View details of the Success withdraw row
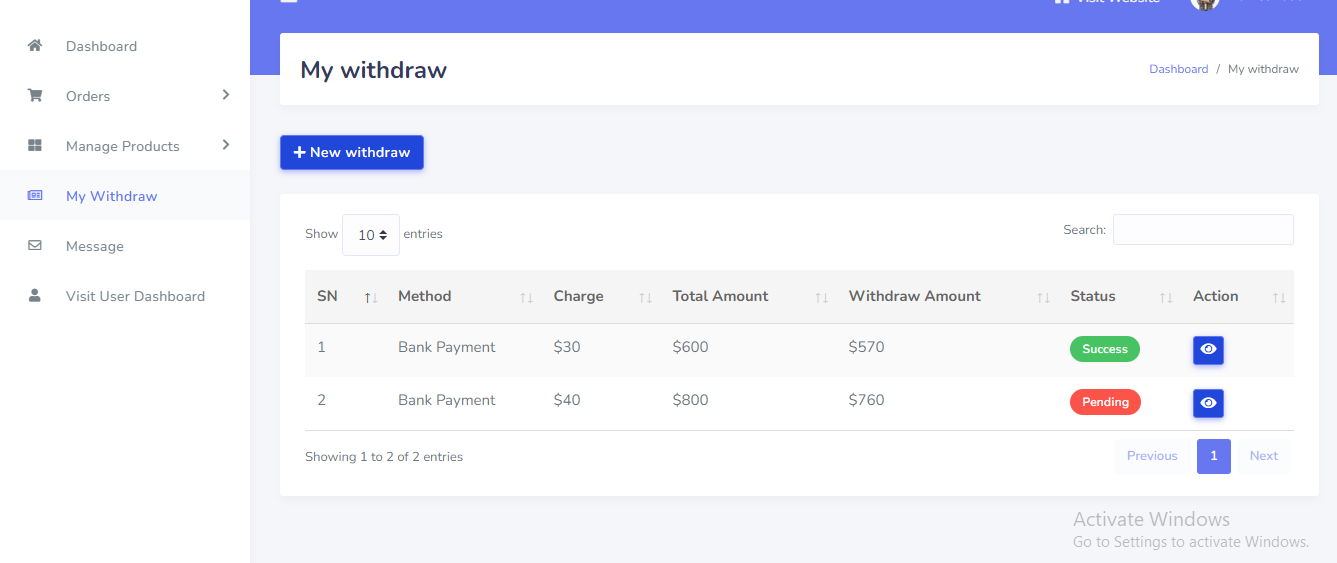The width and height of the screenshot is (1337, 563). 1208,349
